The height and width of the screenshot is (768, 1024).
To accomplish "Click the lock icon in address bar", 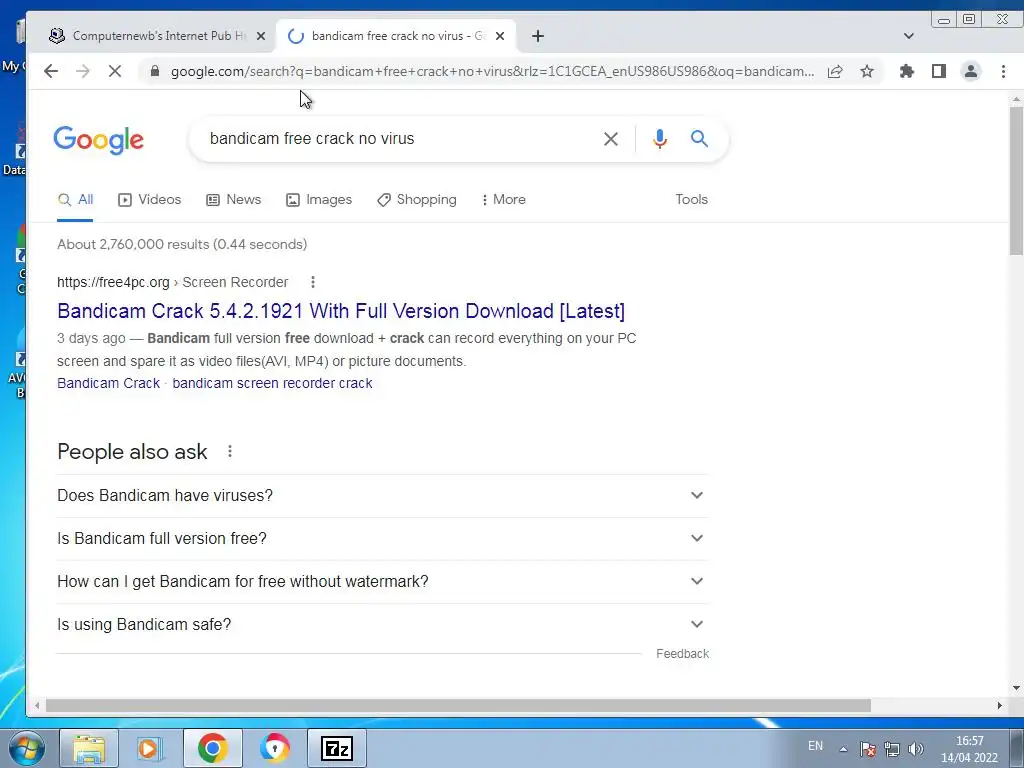I will 155,71.
